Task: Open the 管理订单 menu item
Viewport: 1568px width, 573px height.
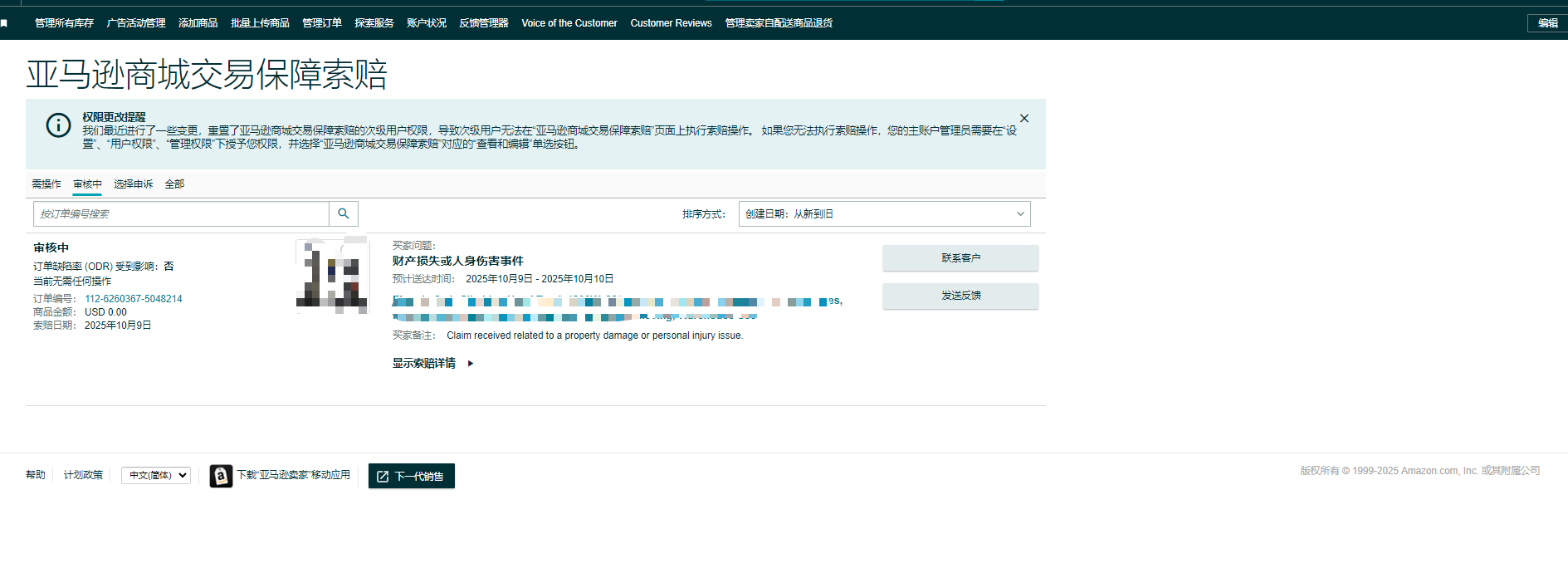Action: [321, 23]
